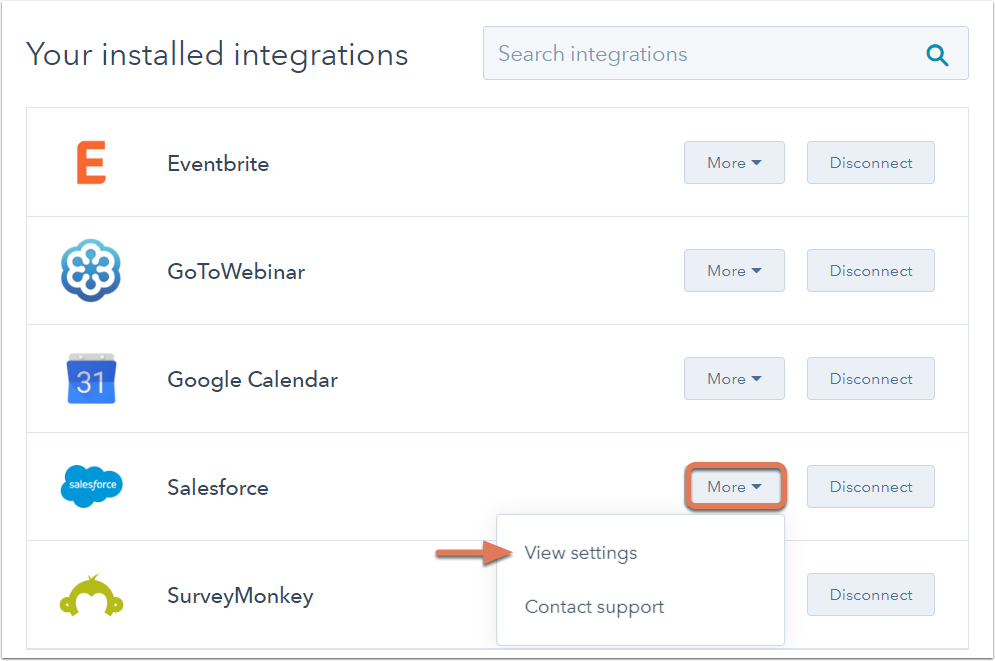Viewport: 995px width, 661px height.
Task: Open the More dropdown for Google Calendar
Action: click(734, 379)
